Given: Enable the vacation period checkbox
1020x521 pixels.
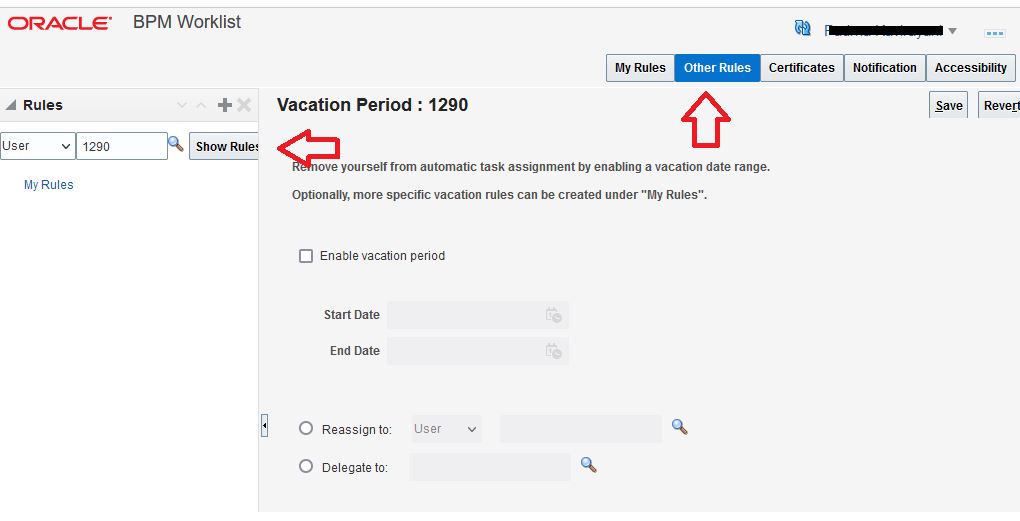Looking at the screenshot, I should 306,256.
